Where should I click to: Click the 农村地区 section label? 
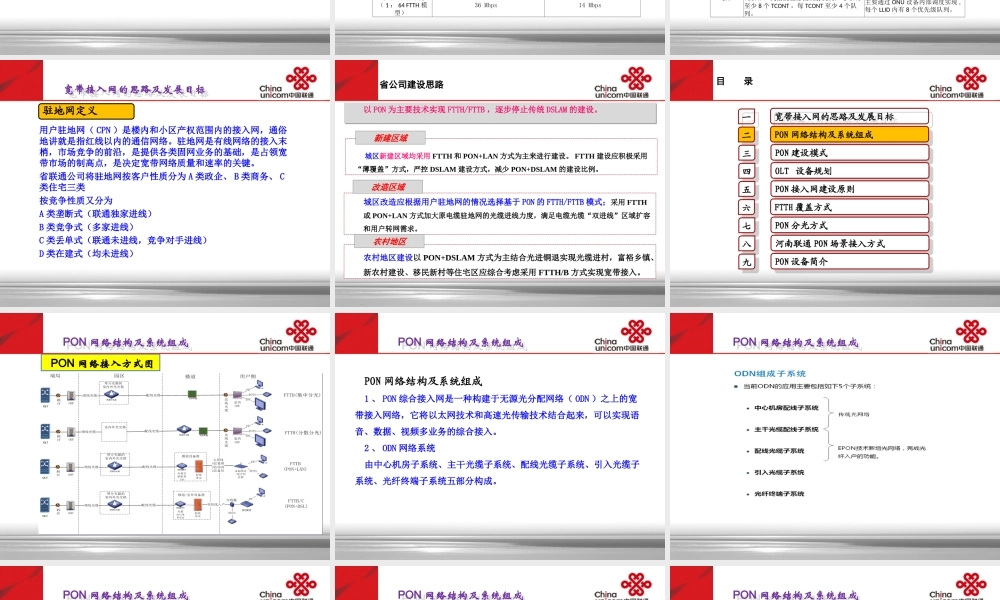coord(389,241)
